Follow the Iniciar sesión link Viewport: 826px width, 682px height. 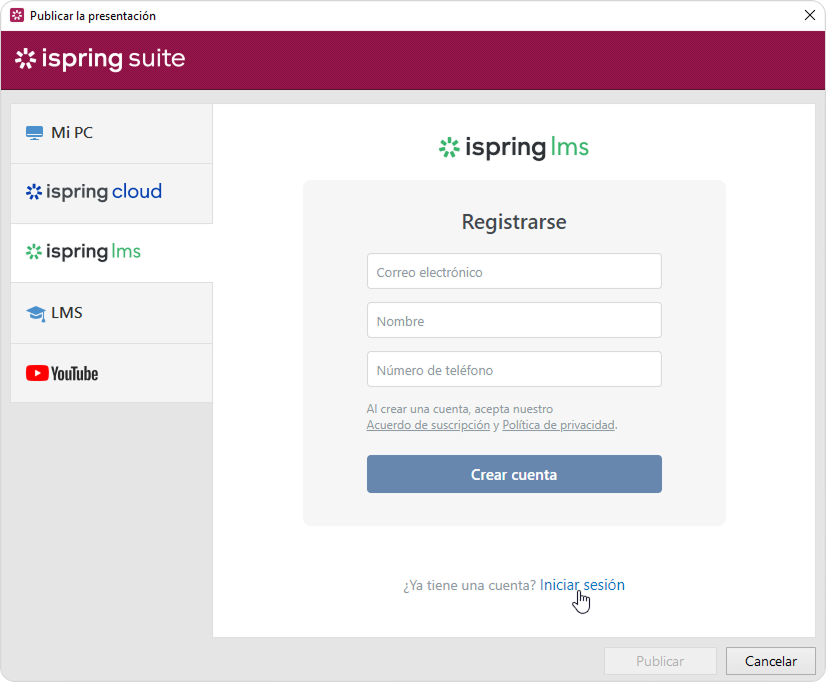(x=582, y=585)
